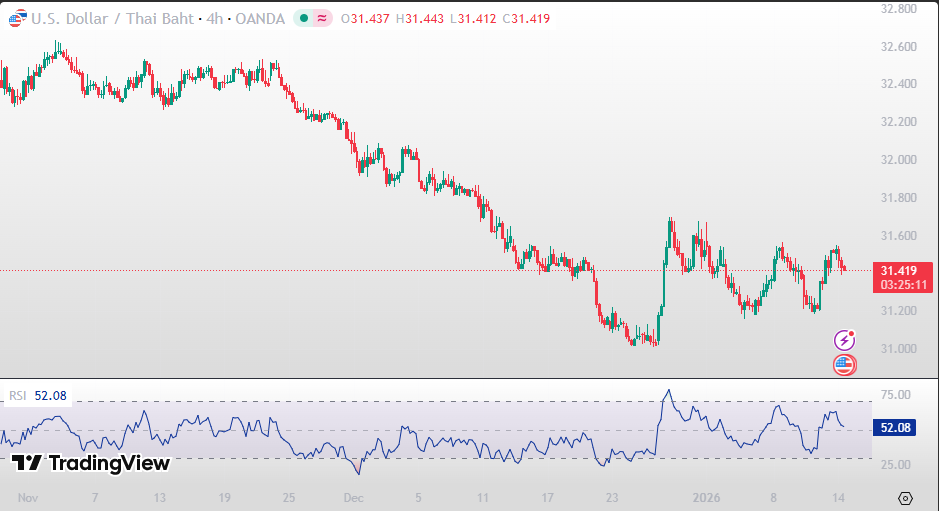Screen dimensions: 939x511
Task: Open the purple lightning bolt news icon
Action: pos(845,341)
